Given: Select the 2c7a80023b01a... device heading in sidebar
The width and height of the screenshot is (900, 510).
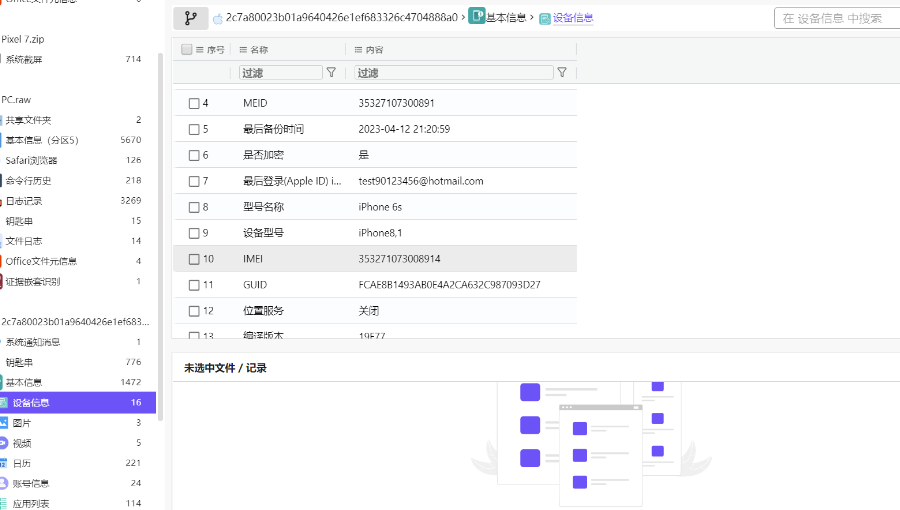Looking at the screenshot, I should (75, 322).
